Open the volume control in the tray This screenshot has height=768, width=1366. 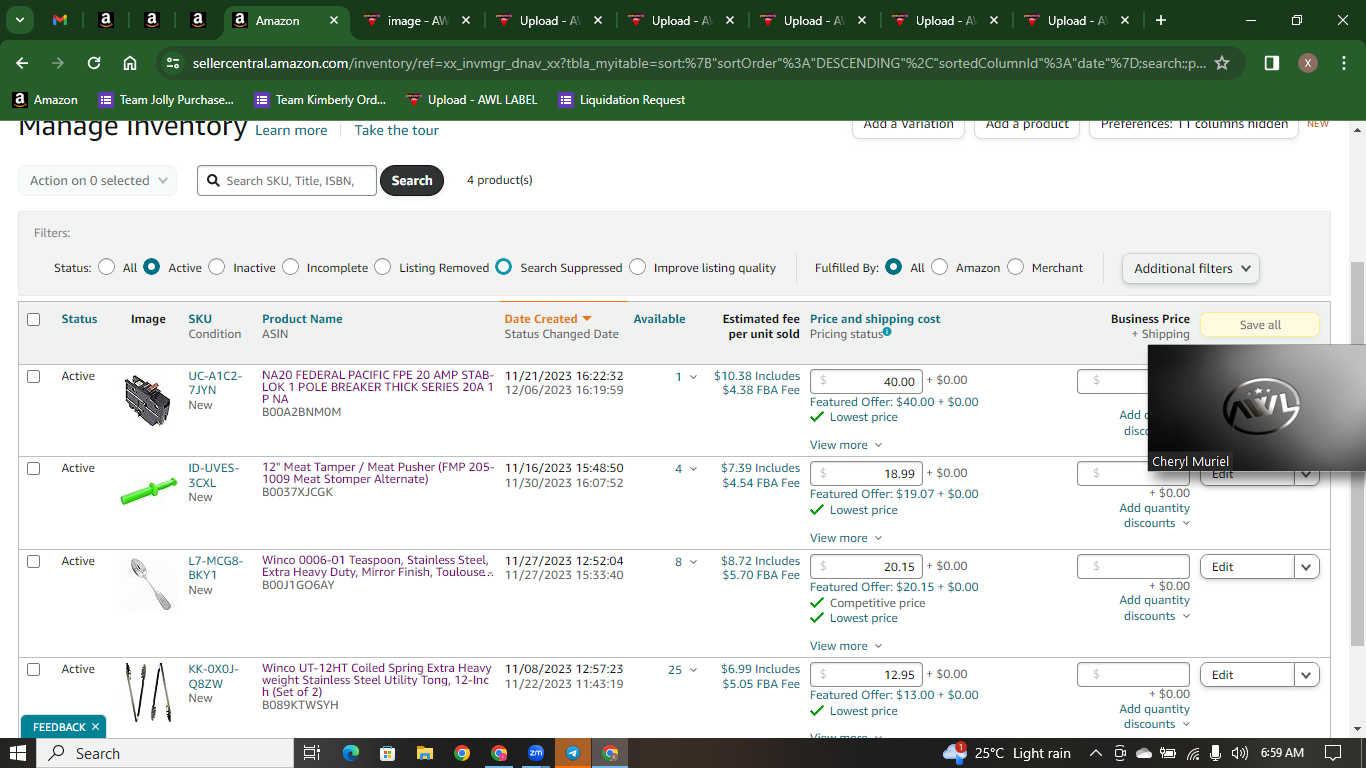(x=1240, y=753)
